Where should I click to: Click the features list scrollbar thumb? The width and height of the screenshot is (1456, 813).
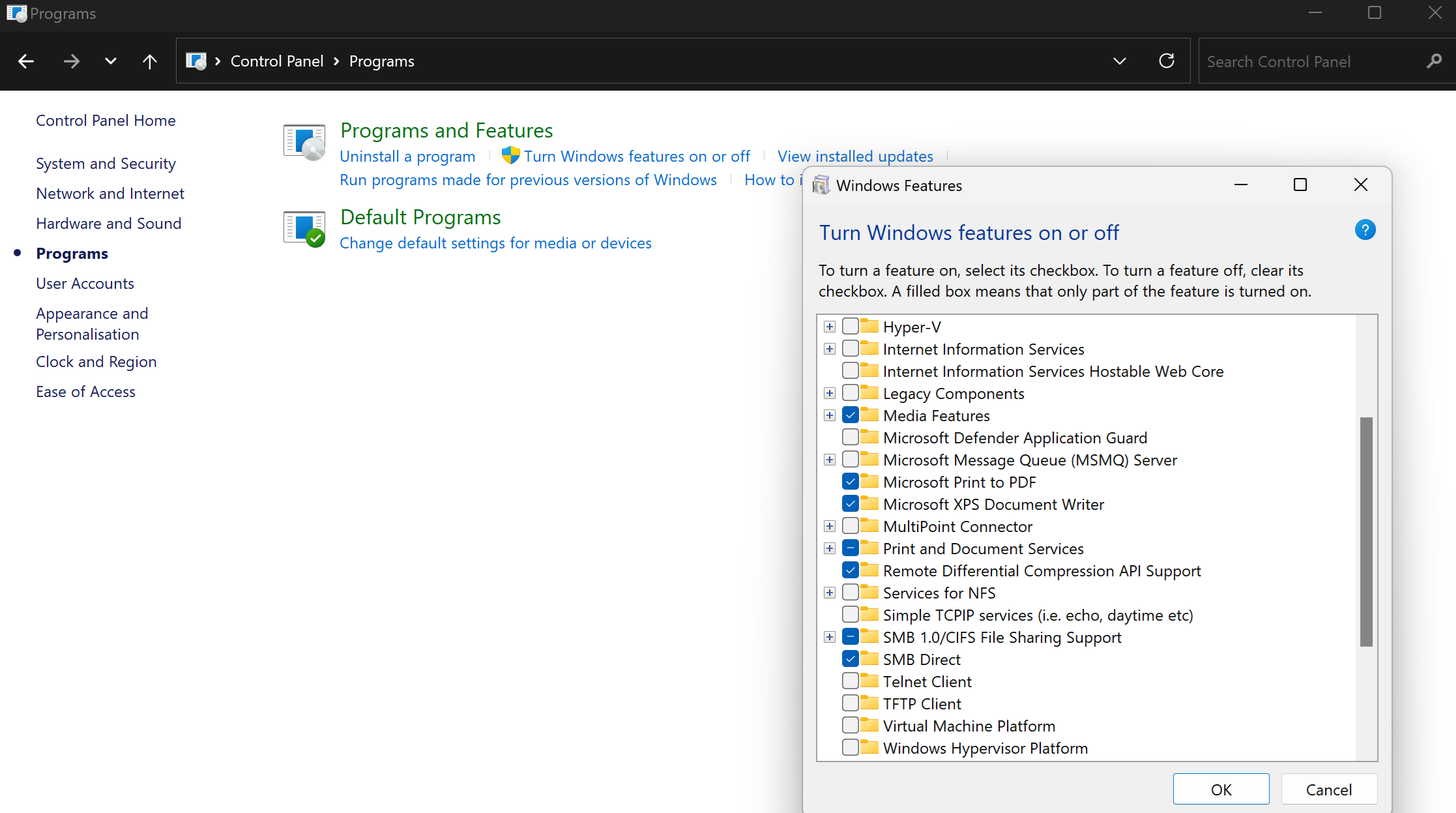(x=1366, y=531)
